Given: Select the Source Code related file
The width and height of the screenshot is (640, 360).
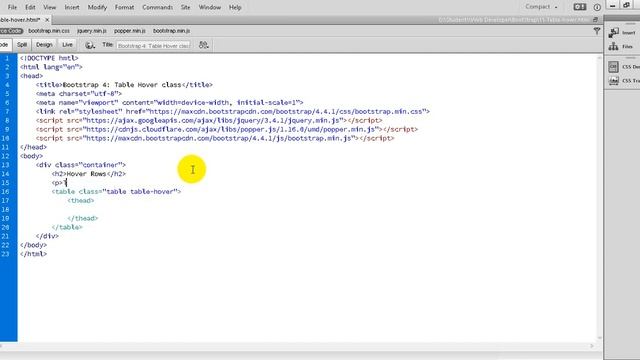Looking at the screenshot, I should (11, 31).
